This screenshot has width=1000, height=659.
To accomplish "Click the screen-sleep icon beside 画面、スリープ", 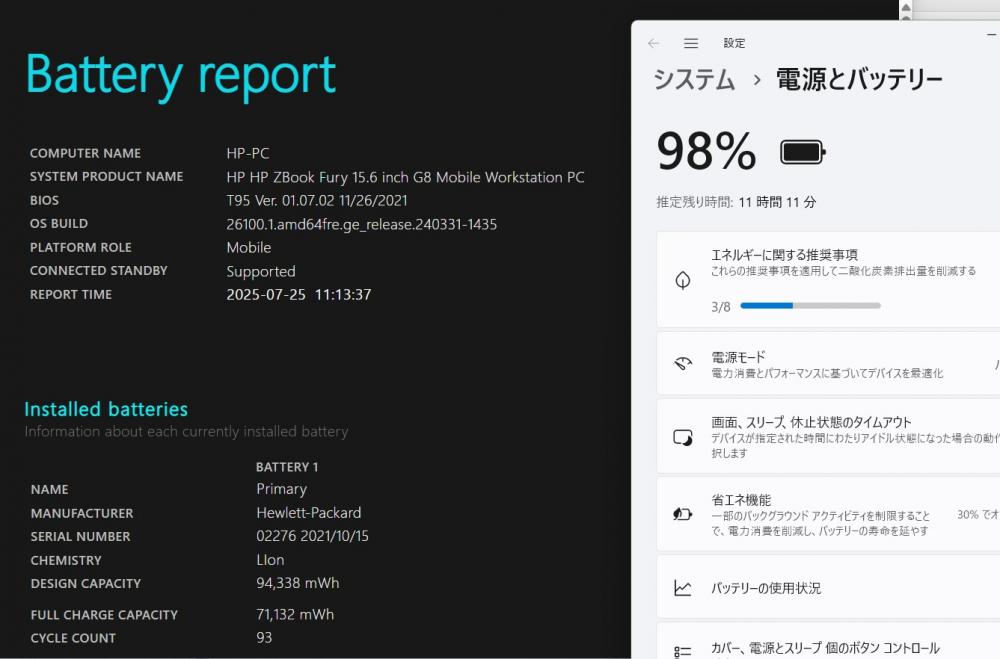I will pos(682,438).
